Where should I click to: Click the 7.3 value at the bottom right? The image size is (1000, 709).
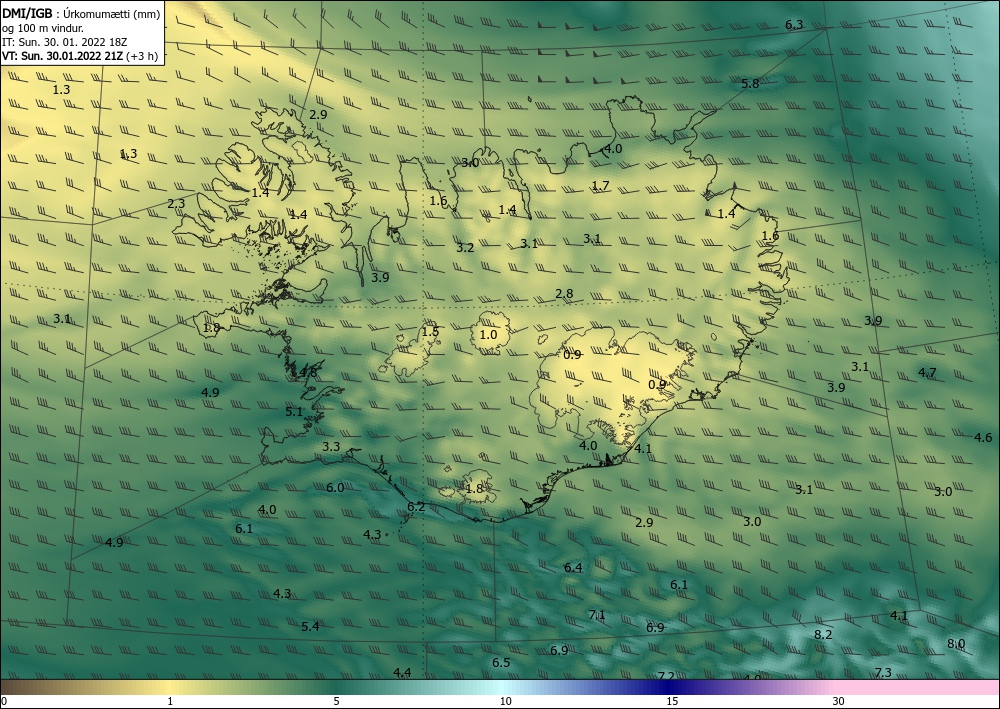point(883,673)
